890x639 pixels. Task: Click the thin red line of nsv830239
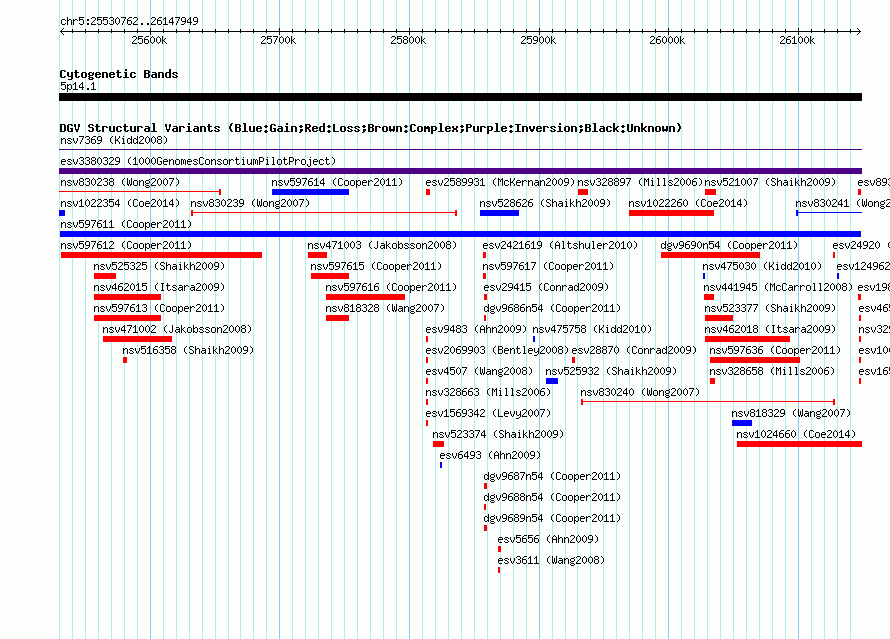[324, 213]
